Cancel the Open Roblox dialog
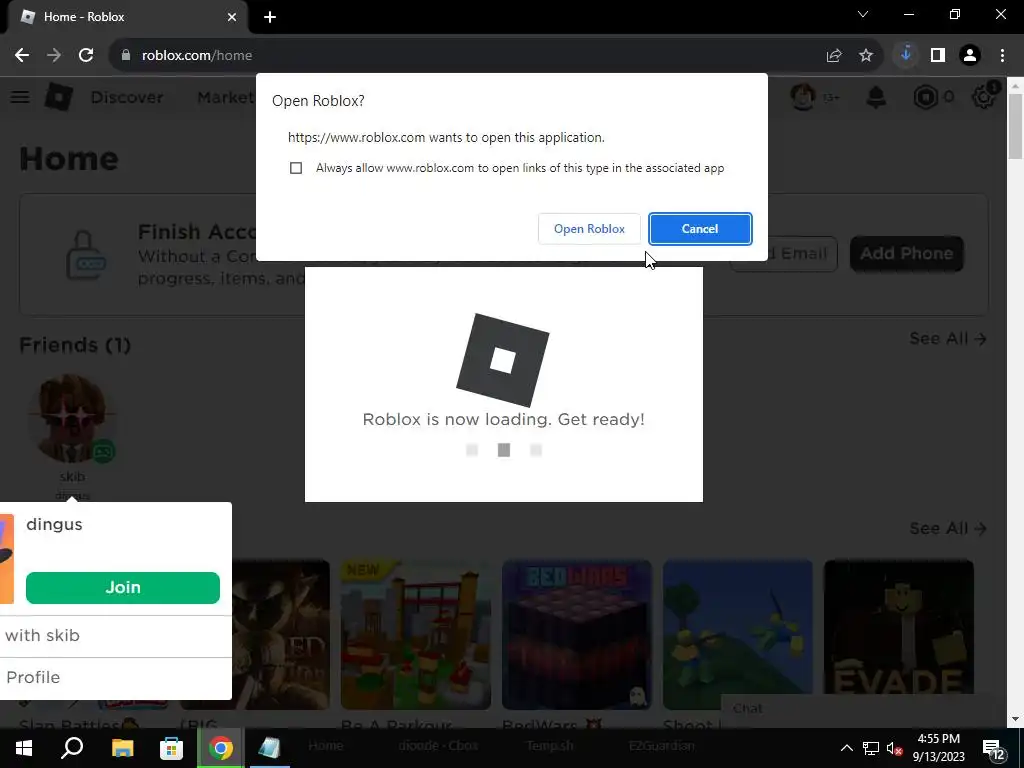Screen dimensions: 1024x768 tap(699, 229)
